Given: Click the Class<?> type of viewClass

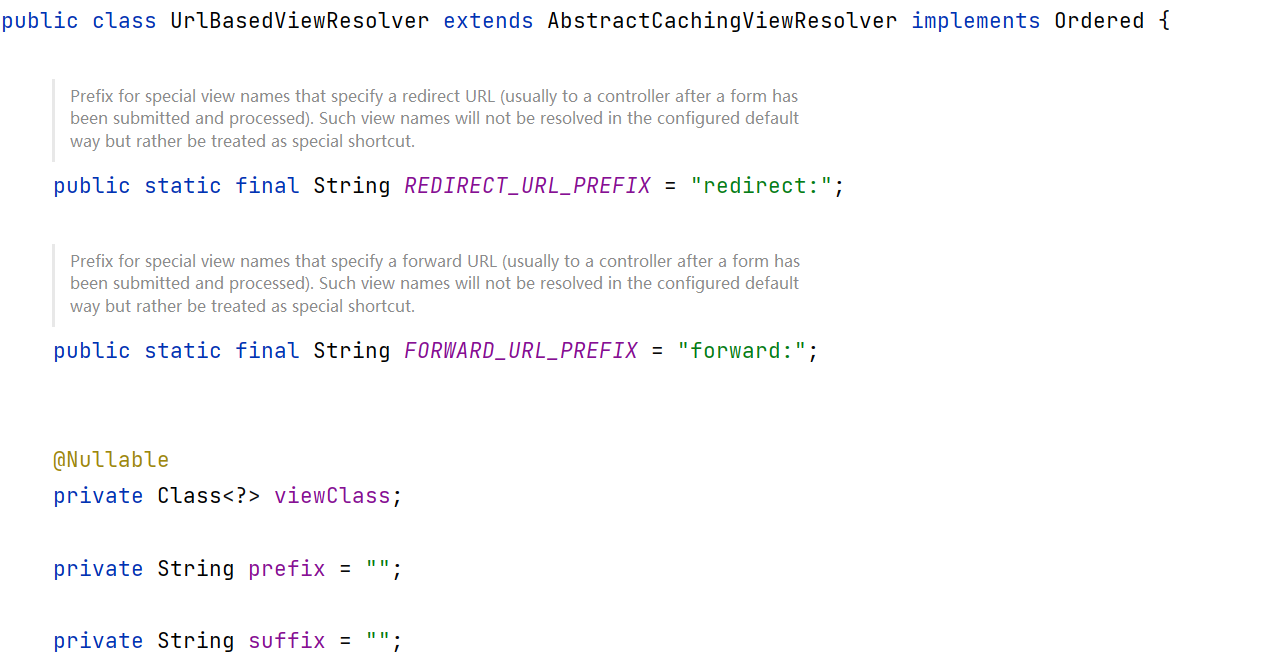Looking at the screenshot, I should [x=208, y=496].
